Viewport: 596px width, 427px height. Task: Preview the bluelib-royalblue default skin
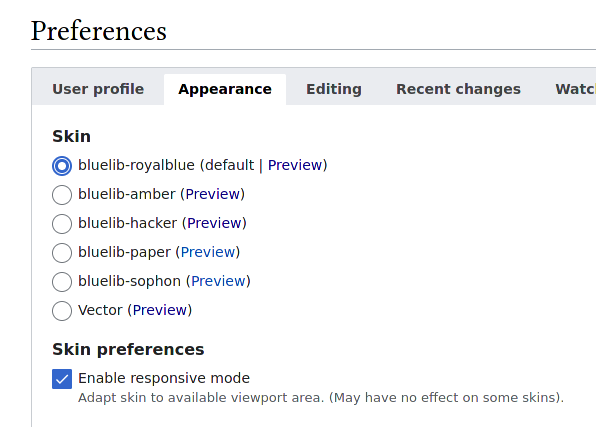(295, 165)
